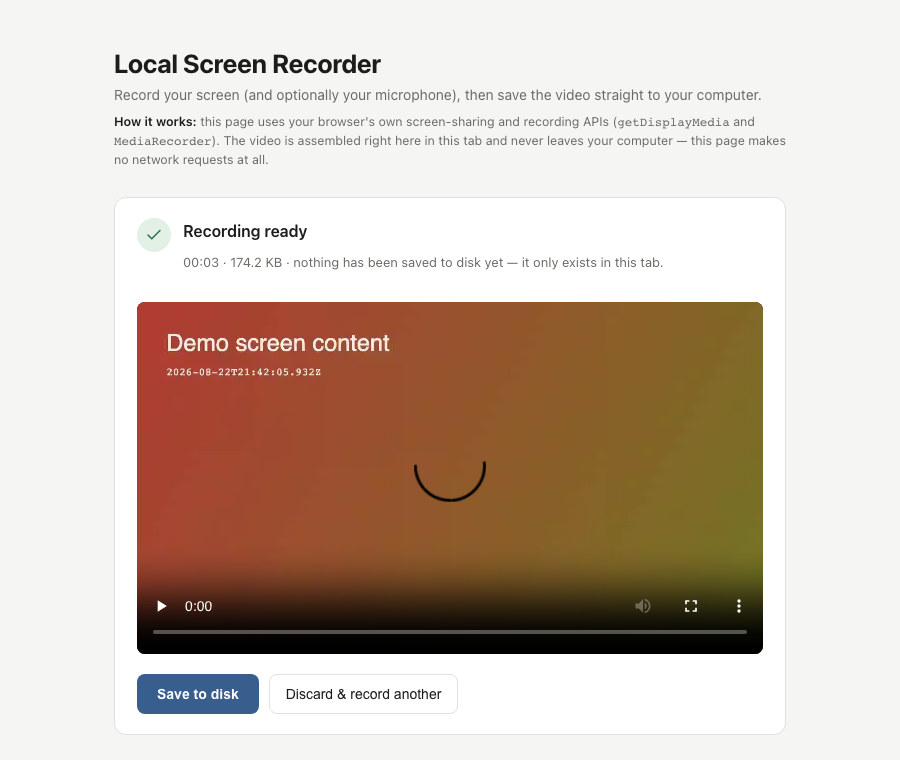
Task: Save the recording with Save to disk
Action: 198,694
